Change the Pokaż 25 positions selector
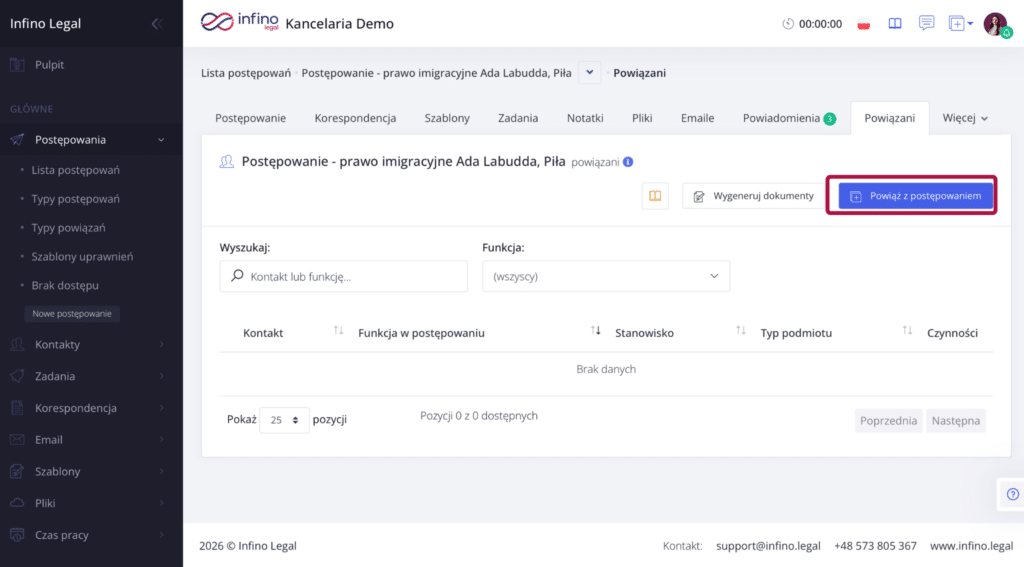The width and height of the screenshot is (1024, 567). coord(284,420)
